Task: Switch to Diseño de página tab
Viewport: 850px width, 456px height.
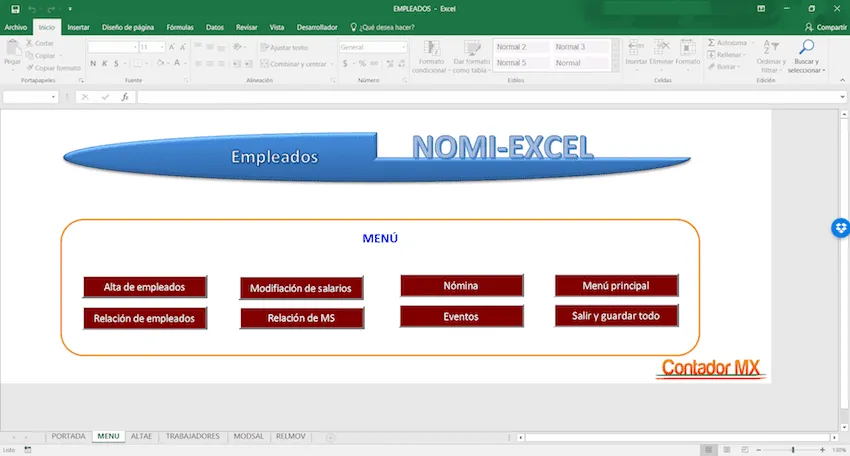Action: [x=128, y=27]
